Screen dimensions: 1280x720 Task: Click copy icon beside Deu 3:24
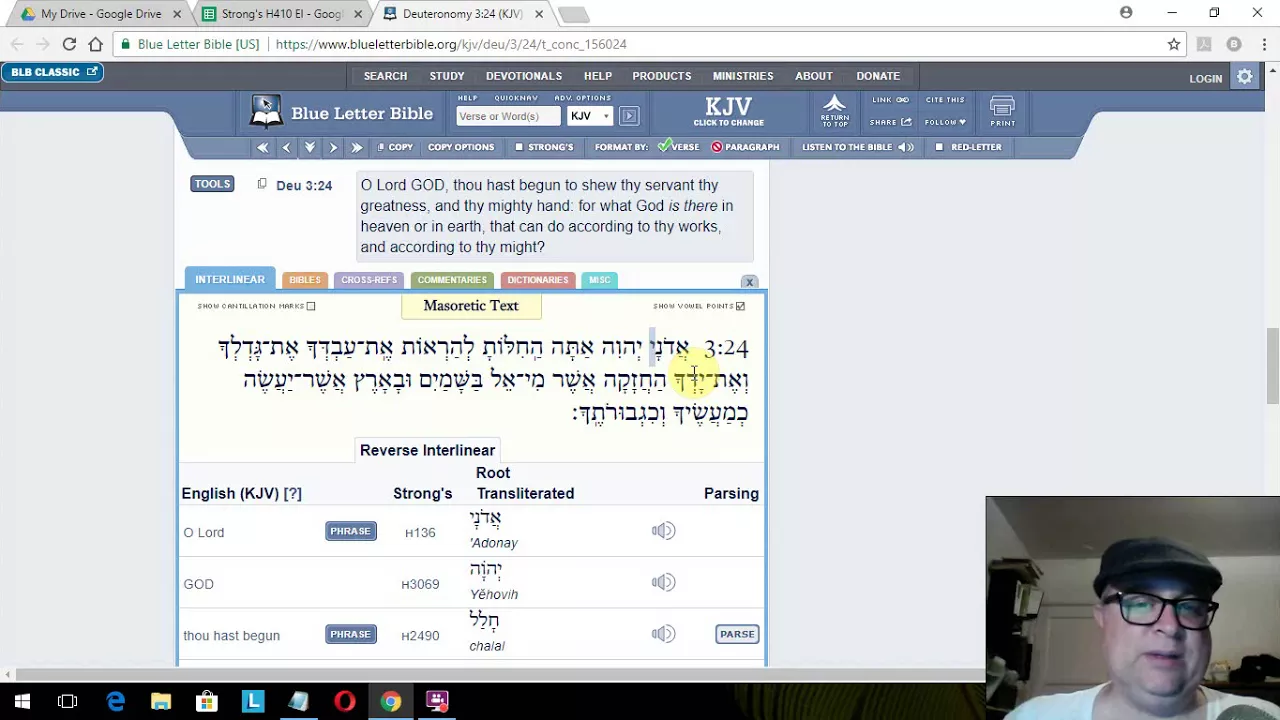pyautogui.click(x=262, y=184)
